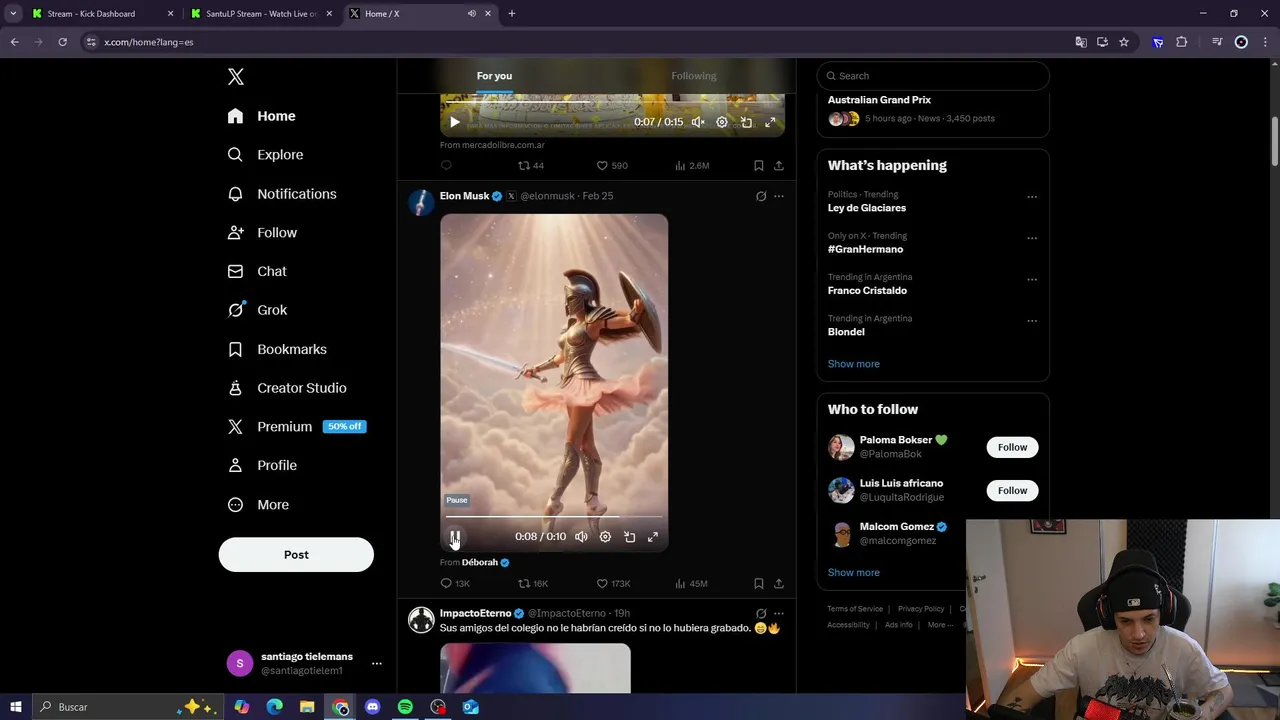Click the X logo in the sidebar
The width and height of the screenshot is (1280, 720).
point(235,77)
